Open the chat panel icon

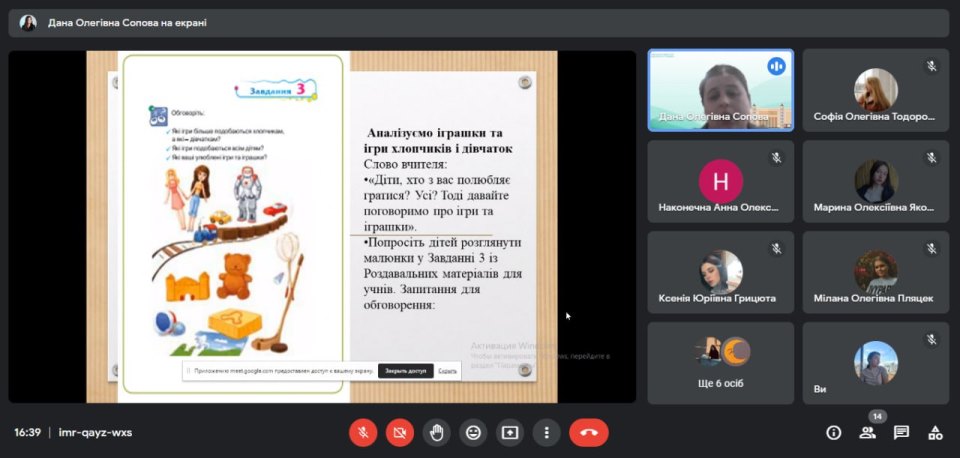tap(901, 433)
